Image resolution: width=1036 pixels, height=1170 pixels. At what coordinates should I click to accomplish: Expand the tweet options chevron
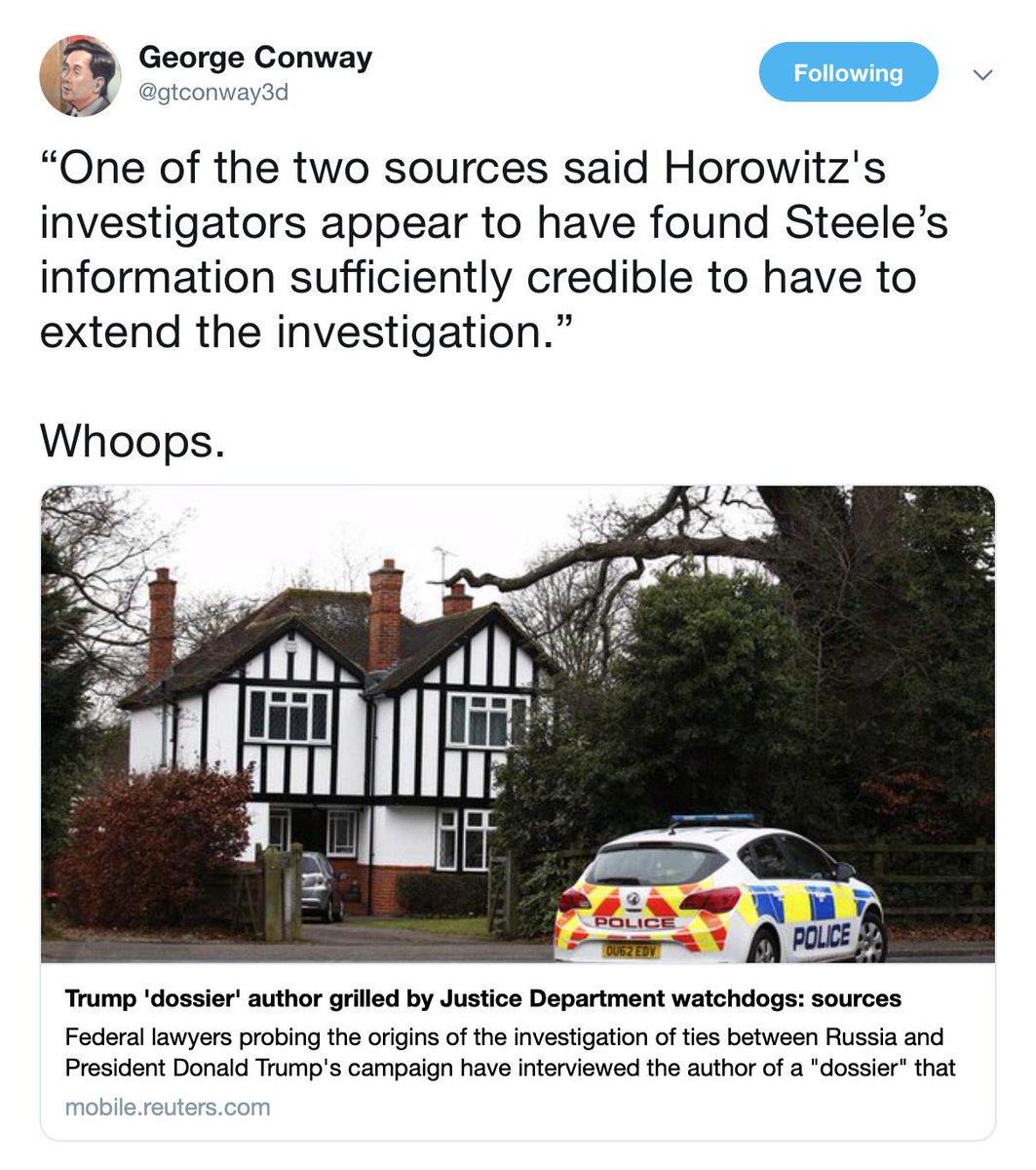pyautogui.click(x=983, y=75)
